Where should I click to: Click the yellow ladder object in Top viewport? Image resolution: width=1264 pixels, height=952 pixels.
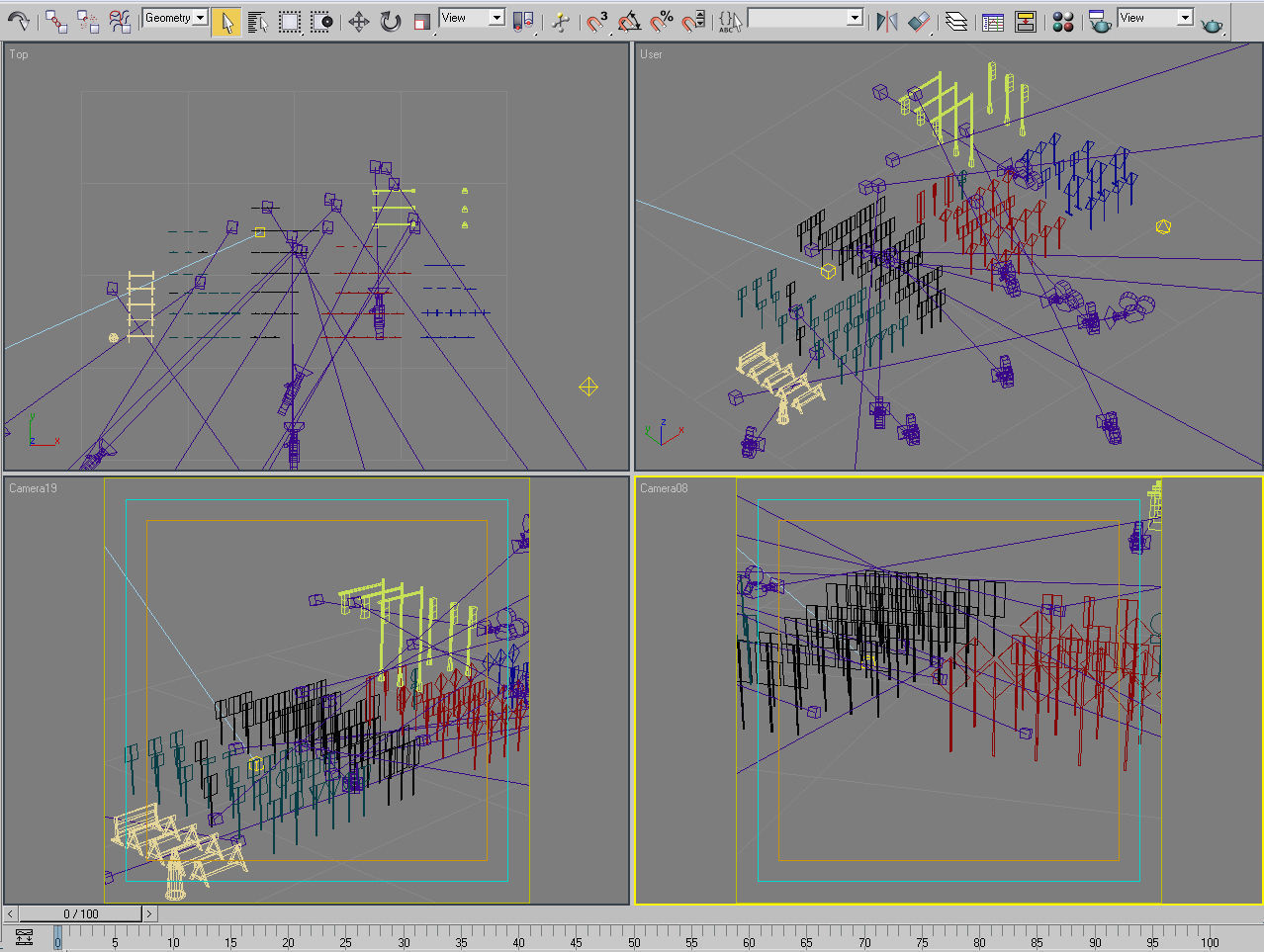pos(140,305)
